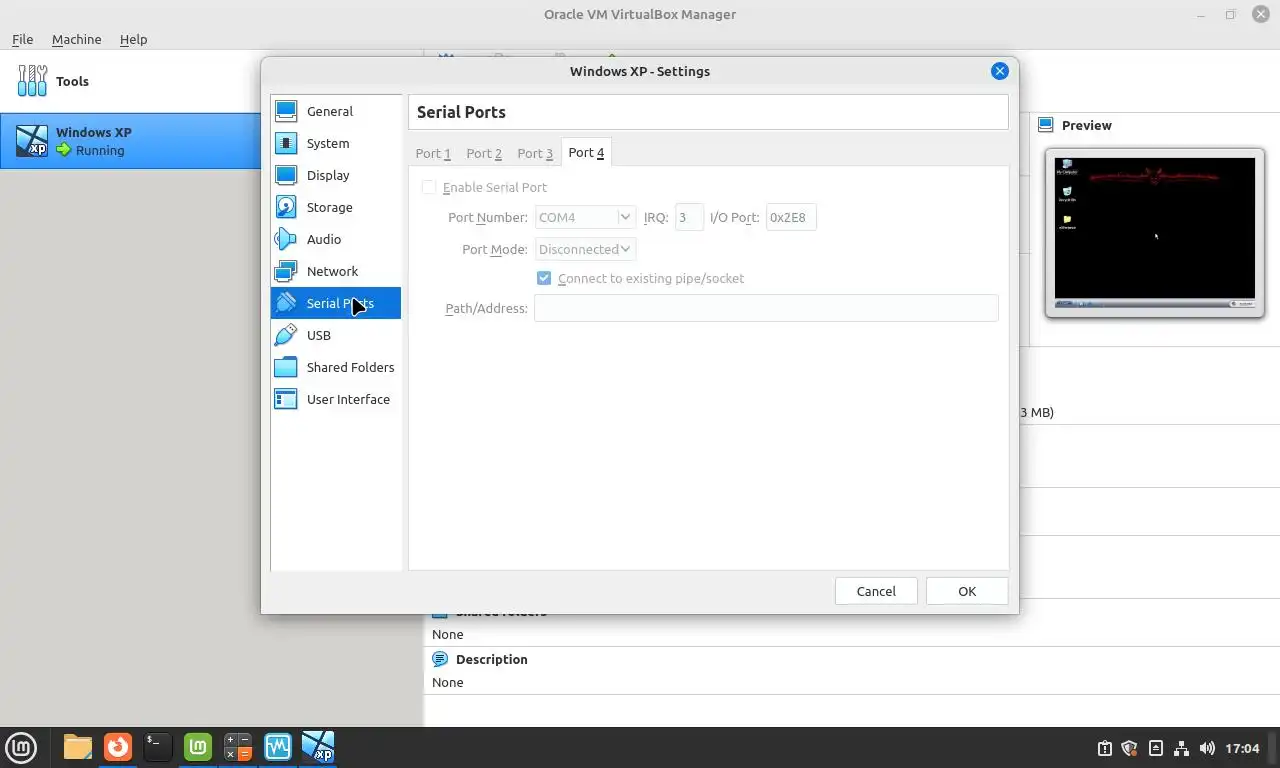
Task: Open the Linux Mint start menu
Action: coord(21,747)
